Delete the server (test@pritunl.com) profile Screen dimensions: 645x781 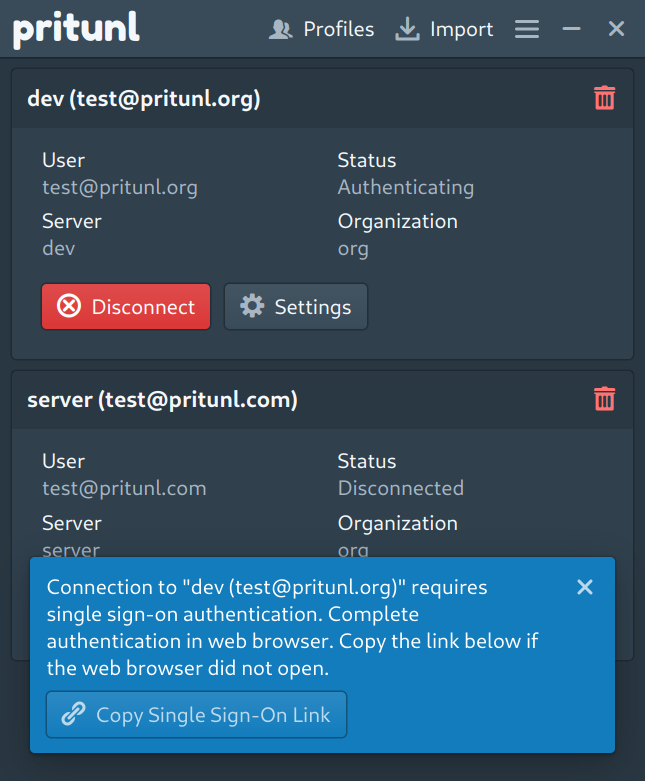tap(605, 399)
